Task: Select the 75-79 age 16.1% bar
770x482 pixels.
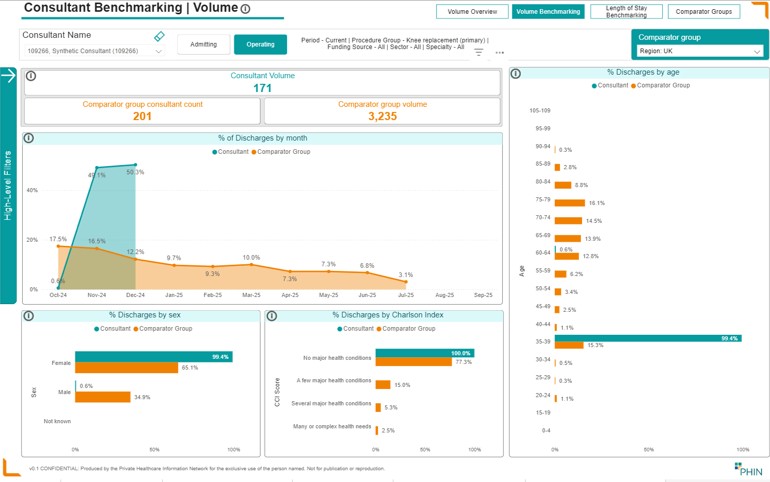Action: pos(570,203)
